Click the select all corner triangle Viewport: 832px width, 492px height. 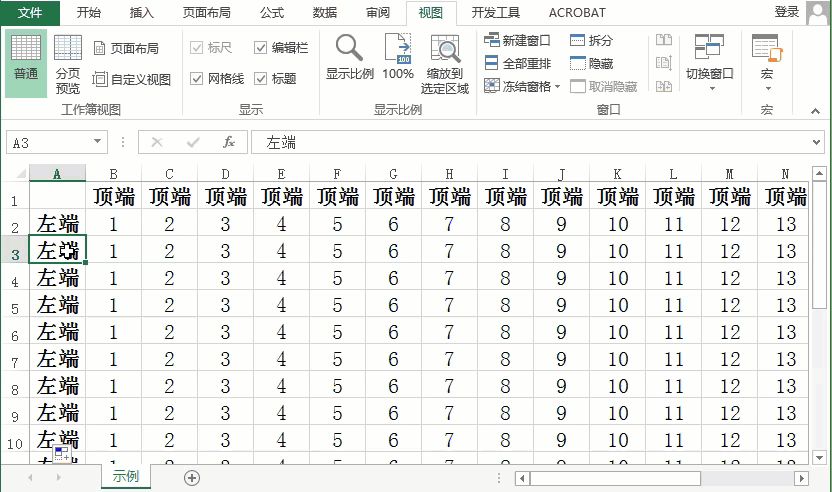coord(20,173)
